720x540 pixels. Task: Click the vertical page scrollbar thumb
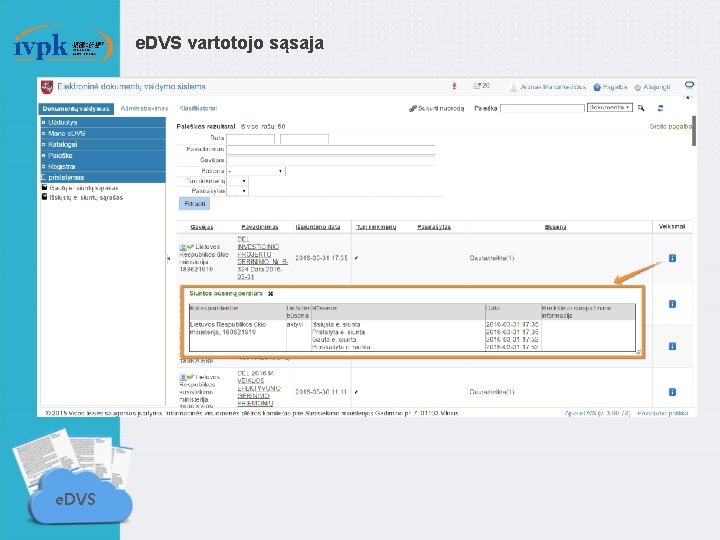click(694, 131)
